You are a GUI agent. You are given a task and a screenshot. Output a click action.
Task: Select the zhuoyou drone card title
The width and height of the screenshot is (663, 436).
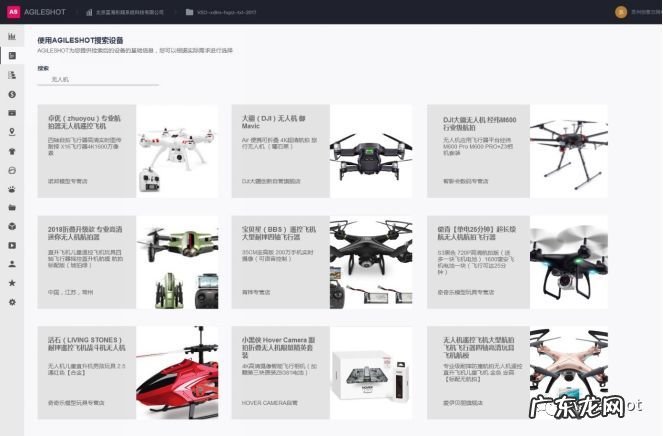(x=84, y=122)
